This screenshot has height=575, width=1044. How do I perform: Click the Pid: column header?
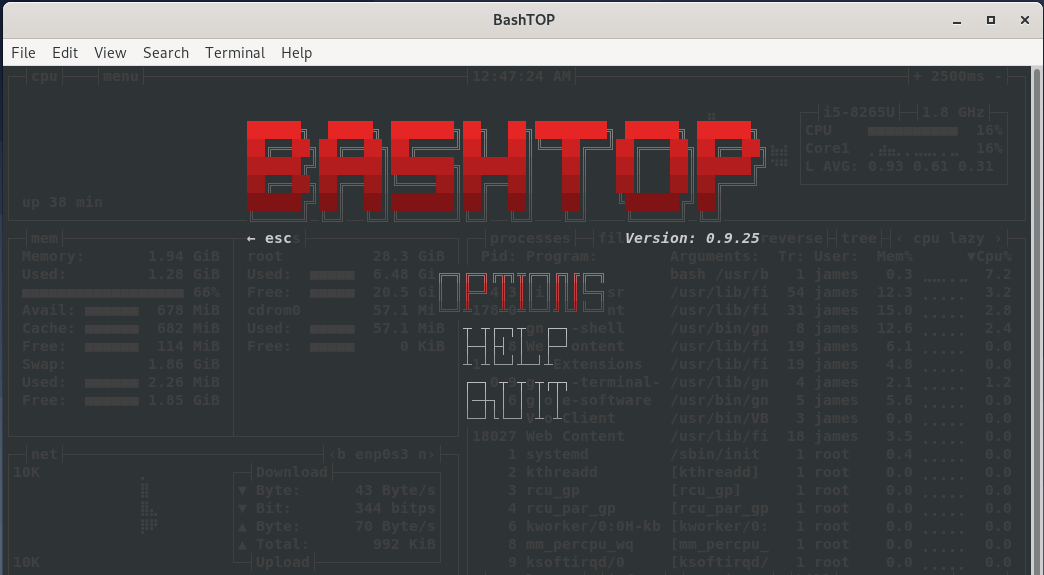click(499, 256)
